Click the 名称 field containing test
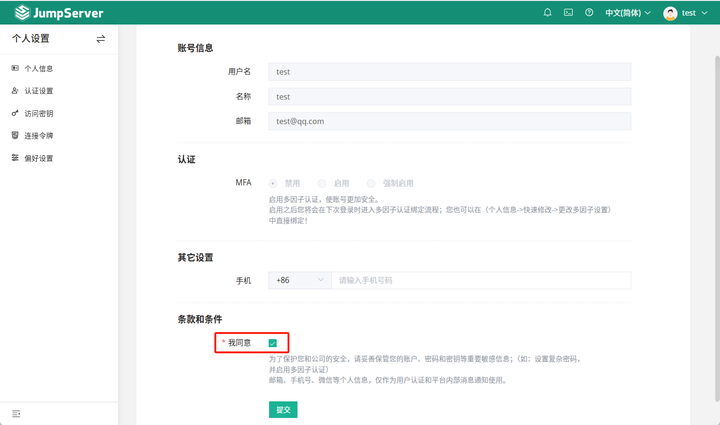This screenshot has width=720, height=425. tap(450, 97)
